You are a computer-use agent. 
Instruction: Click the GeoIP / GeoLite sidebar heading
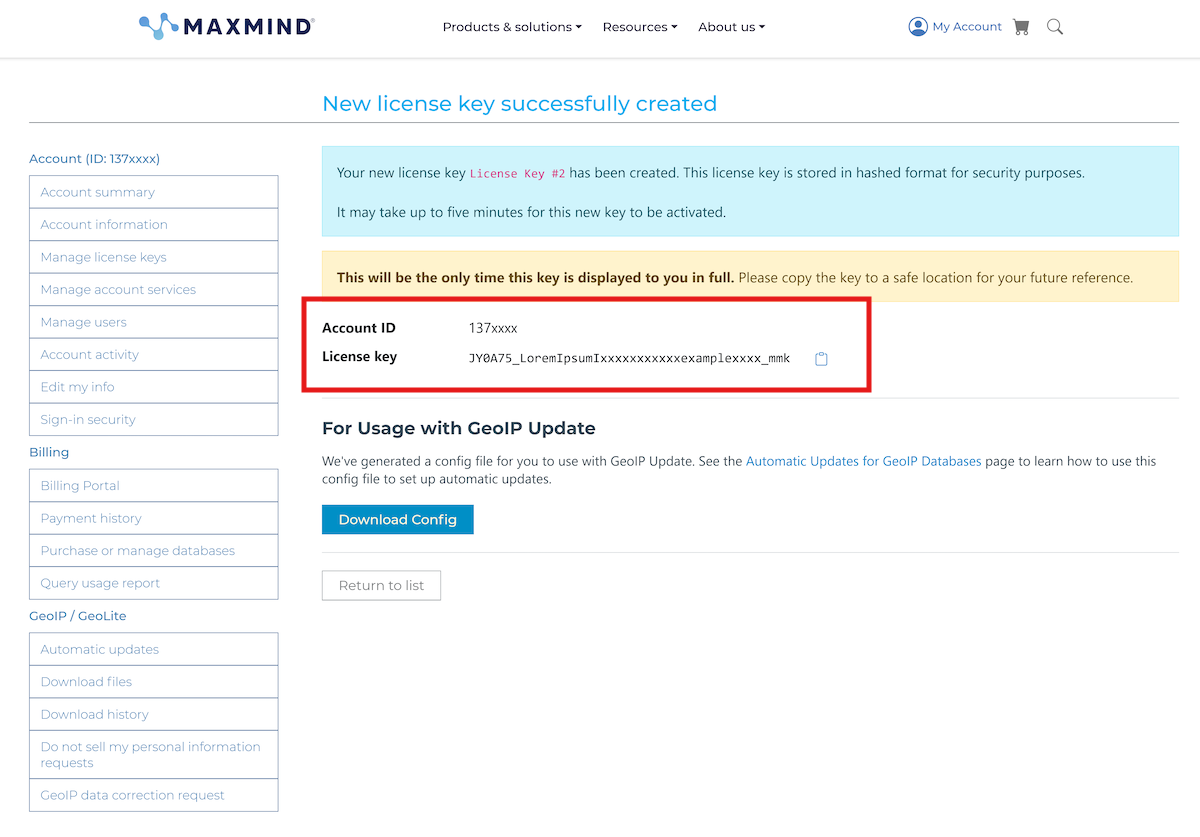tap(78, 616)
